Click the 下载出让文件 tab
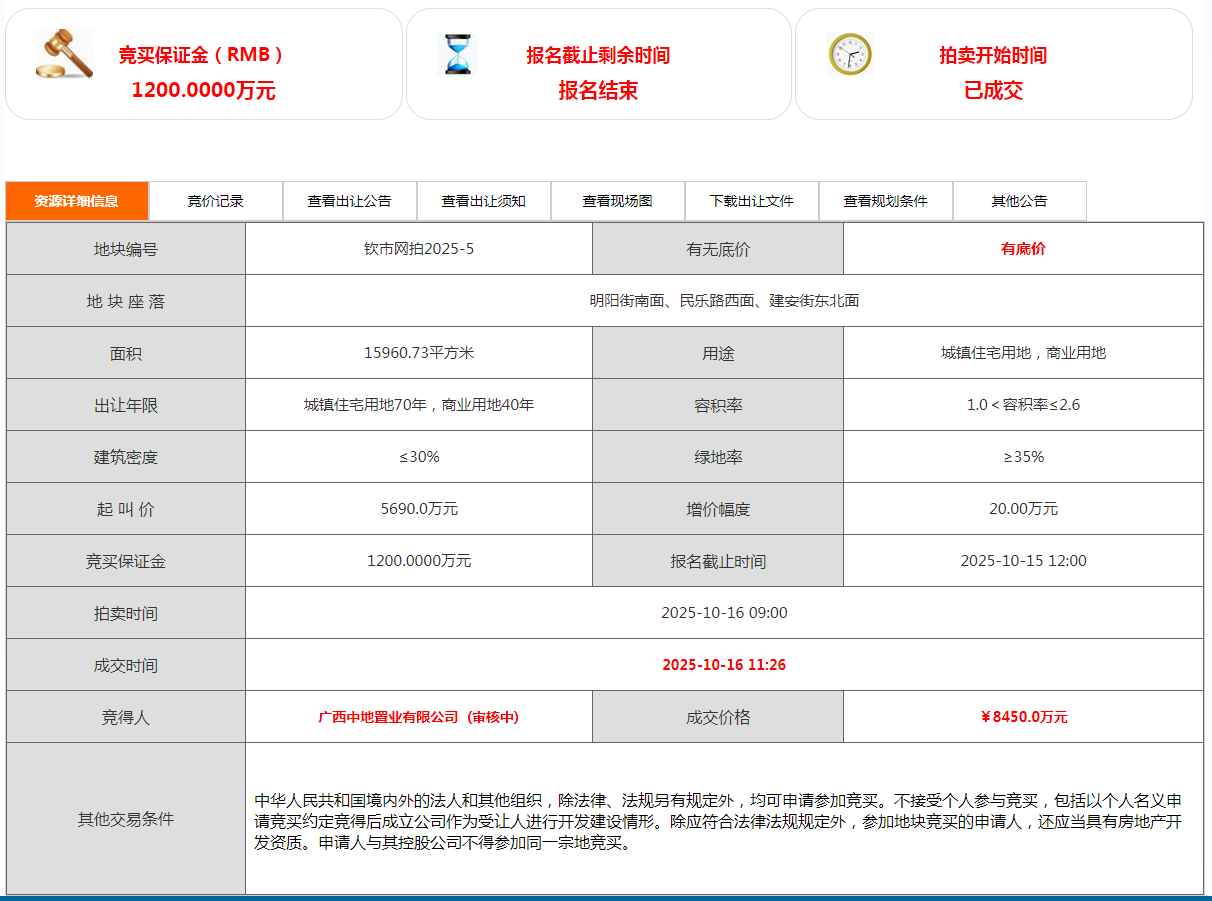The image size is (1212, 901). coord(752,201)
